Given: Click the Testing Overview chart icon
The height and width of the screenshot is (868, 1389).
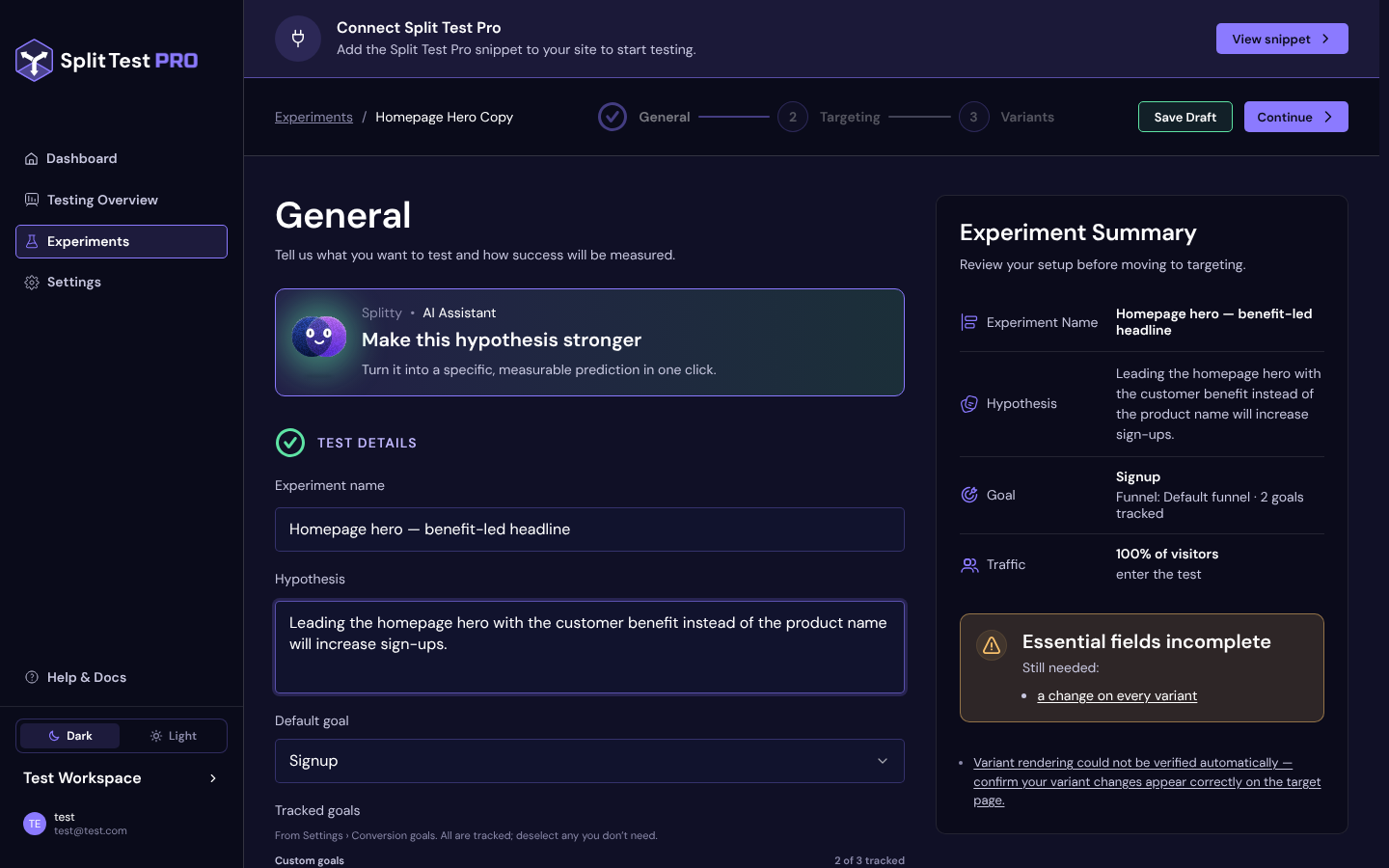Looking at the screenshot, I should pyautogui.click(x=32, y=200).
